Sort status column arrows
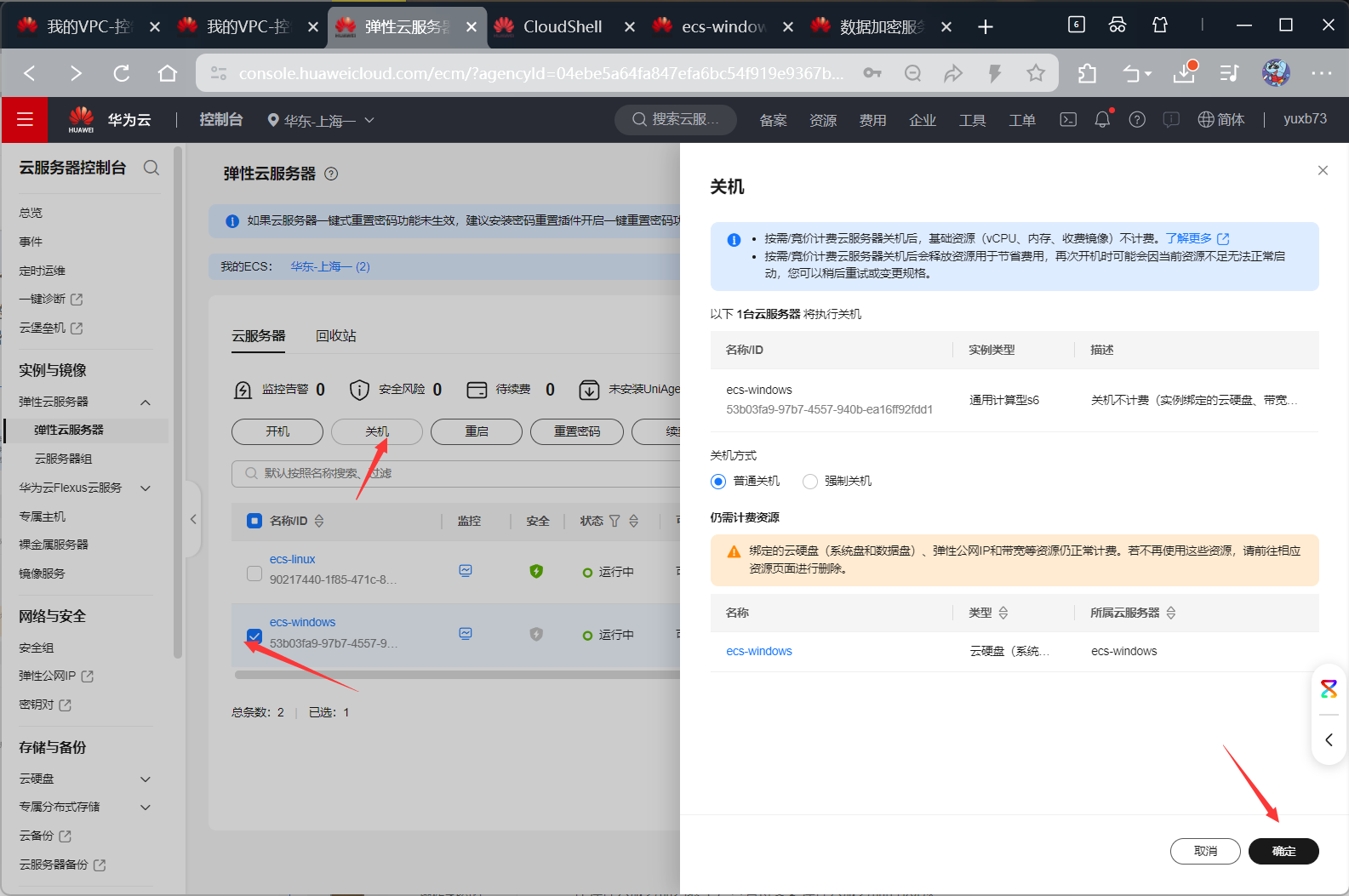 pyautogui.click(x=634, y=521)
